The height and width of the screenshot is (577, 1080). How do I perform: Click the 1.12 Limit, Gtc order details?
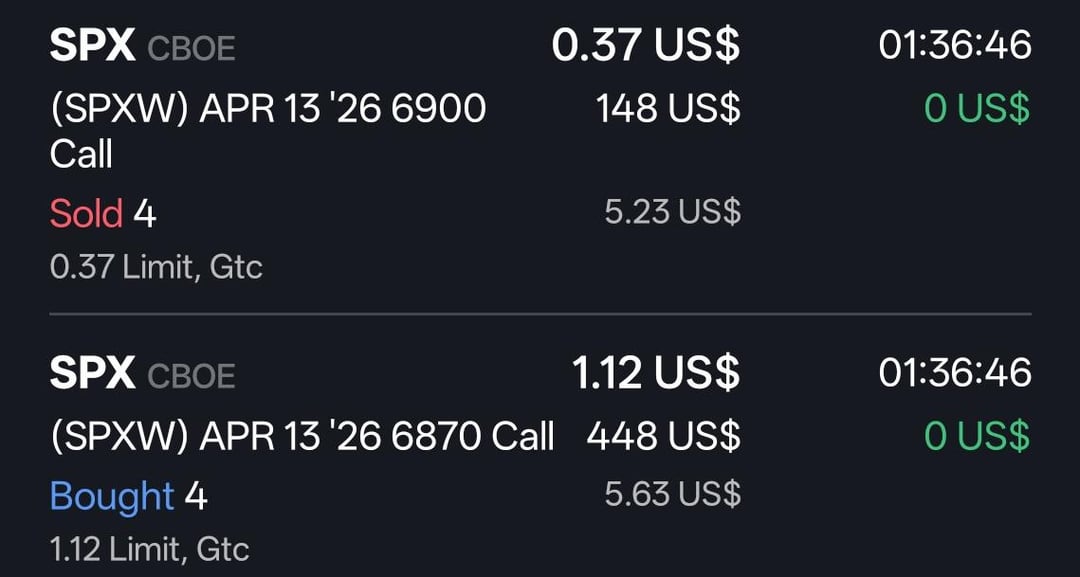pos(149,548)
